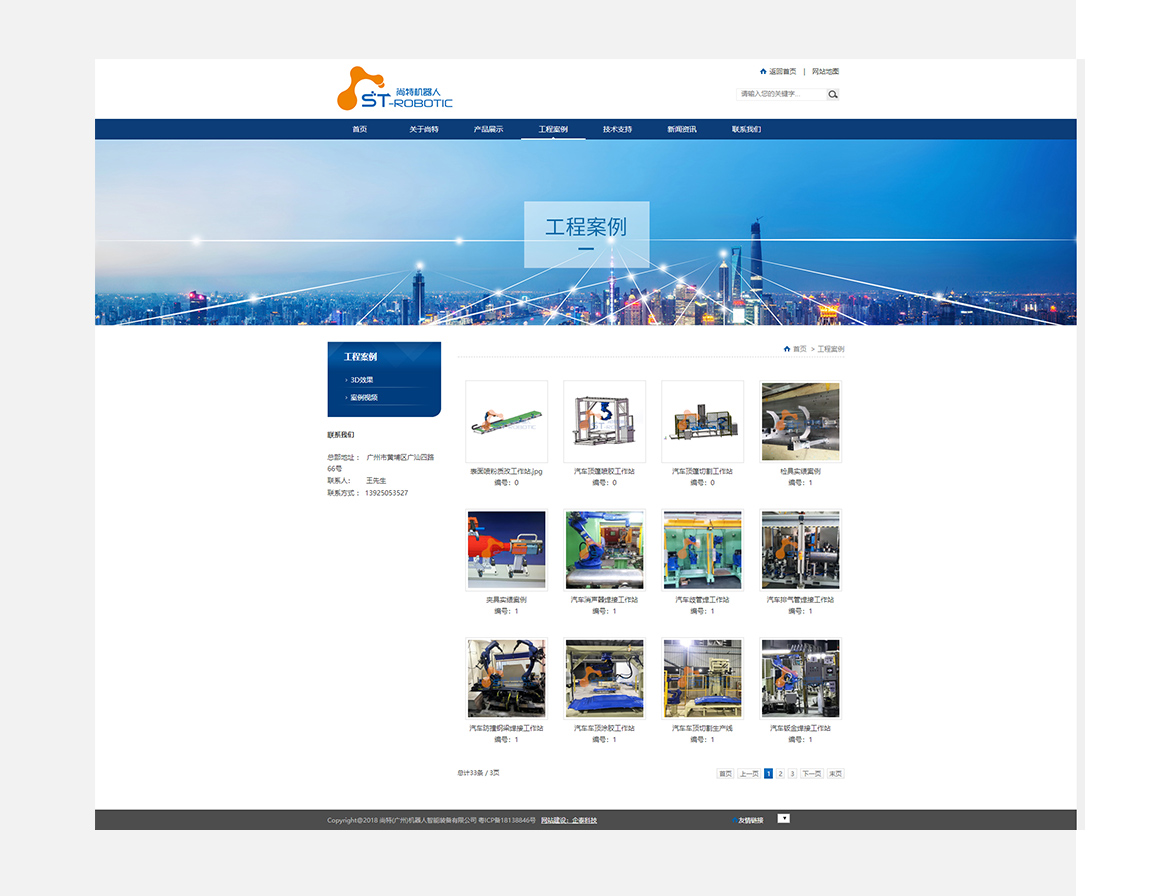Open the 汽车顶篷喷胶工作站 thumbnail
This screenshot has width=1170, height=896.
point(604,421)
